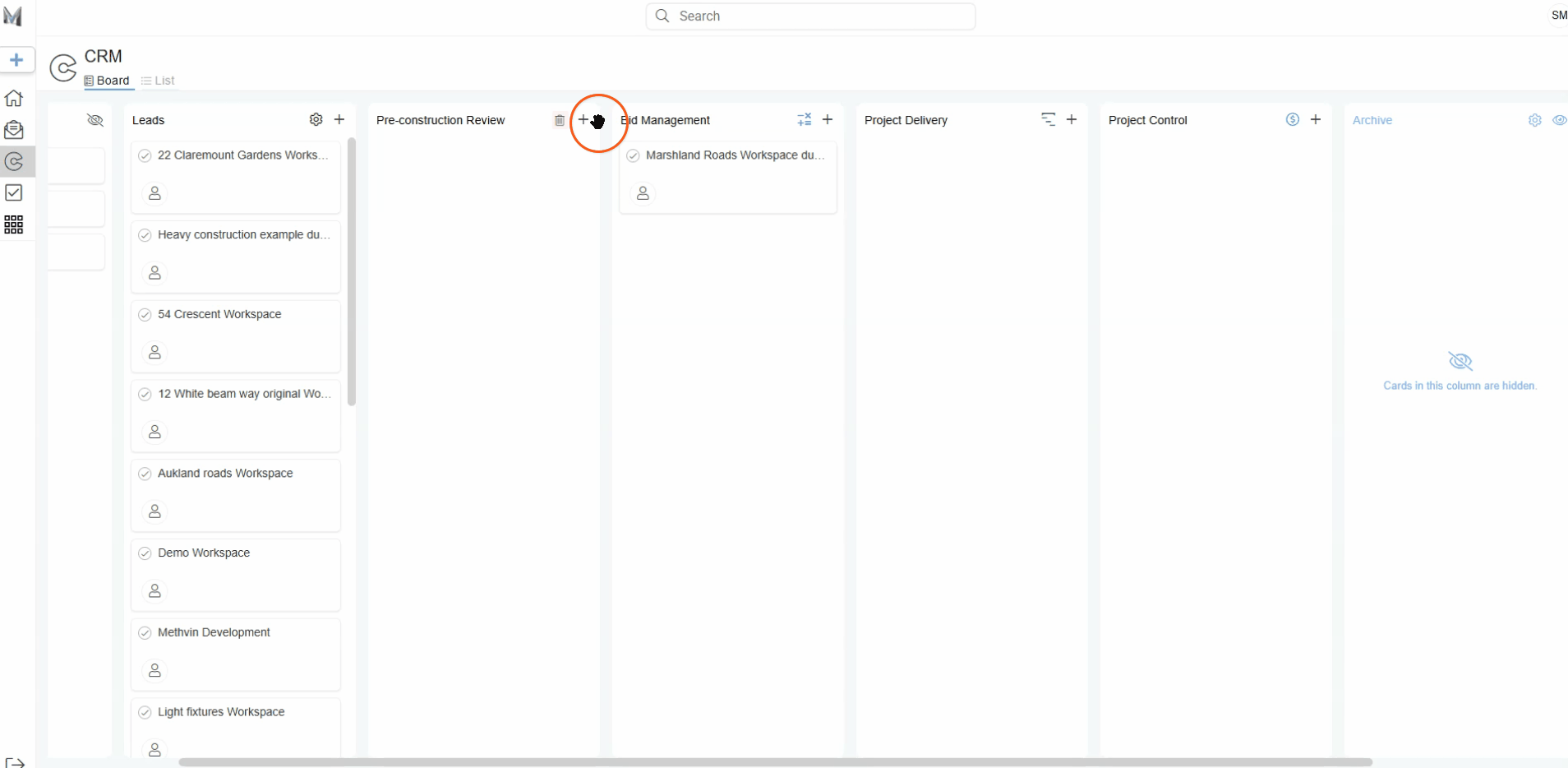Select the Board view tab
Image resolution: width=1568 pixels, height=768 pixels.
pyautogui.click(x=108, y=81)
